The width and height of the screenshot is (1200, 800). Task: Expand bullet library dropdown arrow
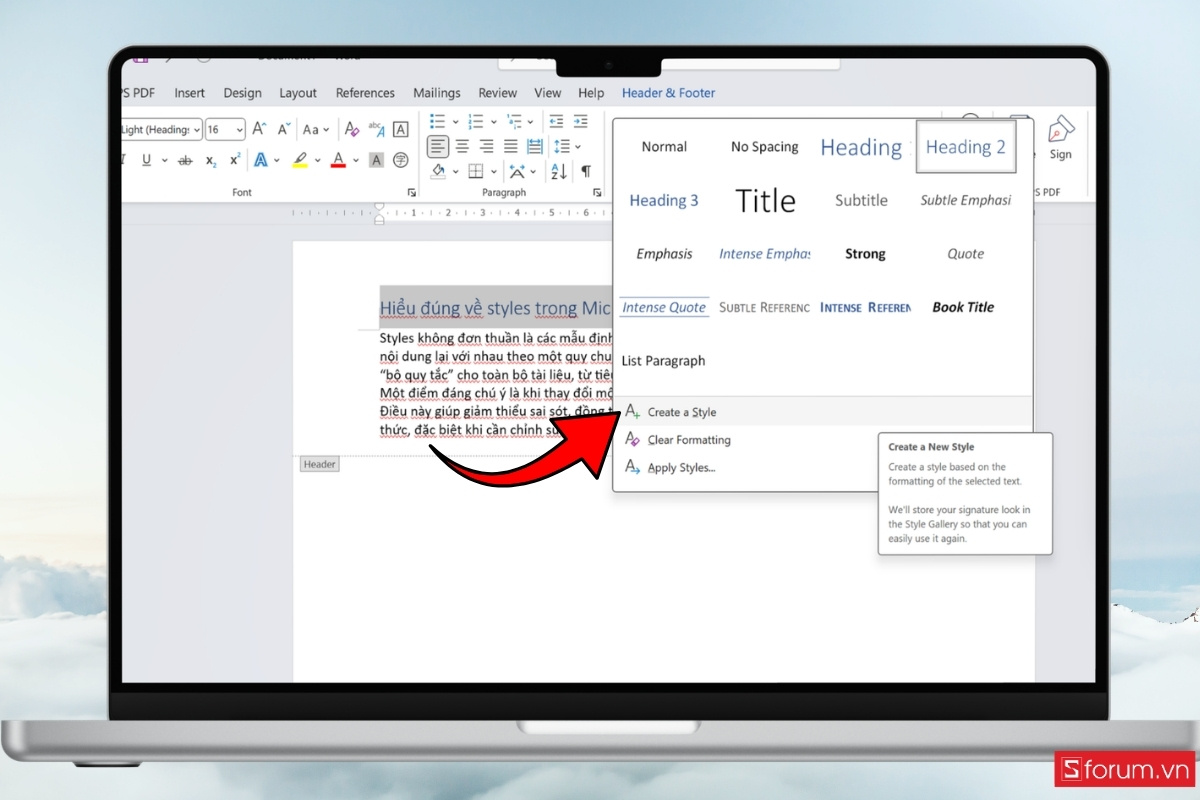(x=455, y=121)
